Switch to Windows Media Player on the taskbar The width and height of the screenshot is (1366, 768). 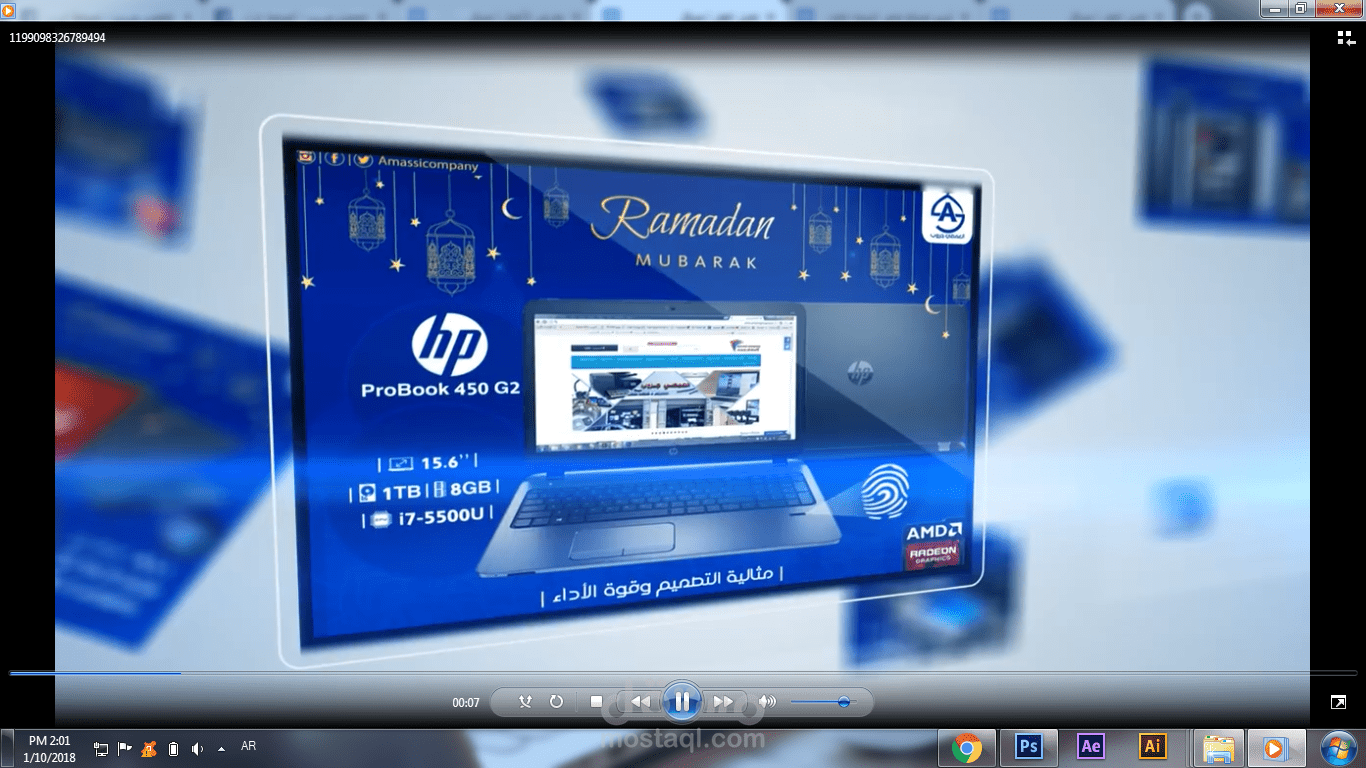[x=1277, y=747]
